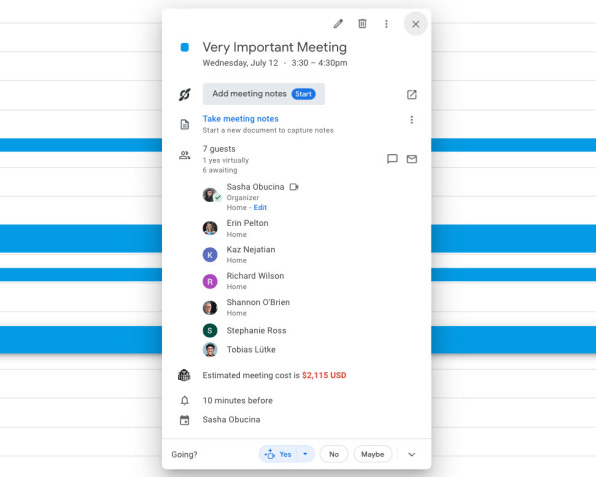Open event options three-dot menu at top

pyautogui.click(x=386, y=24)
